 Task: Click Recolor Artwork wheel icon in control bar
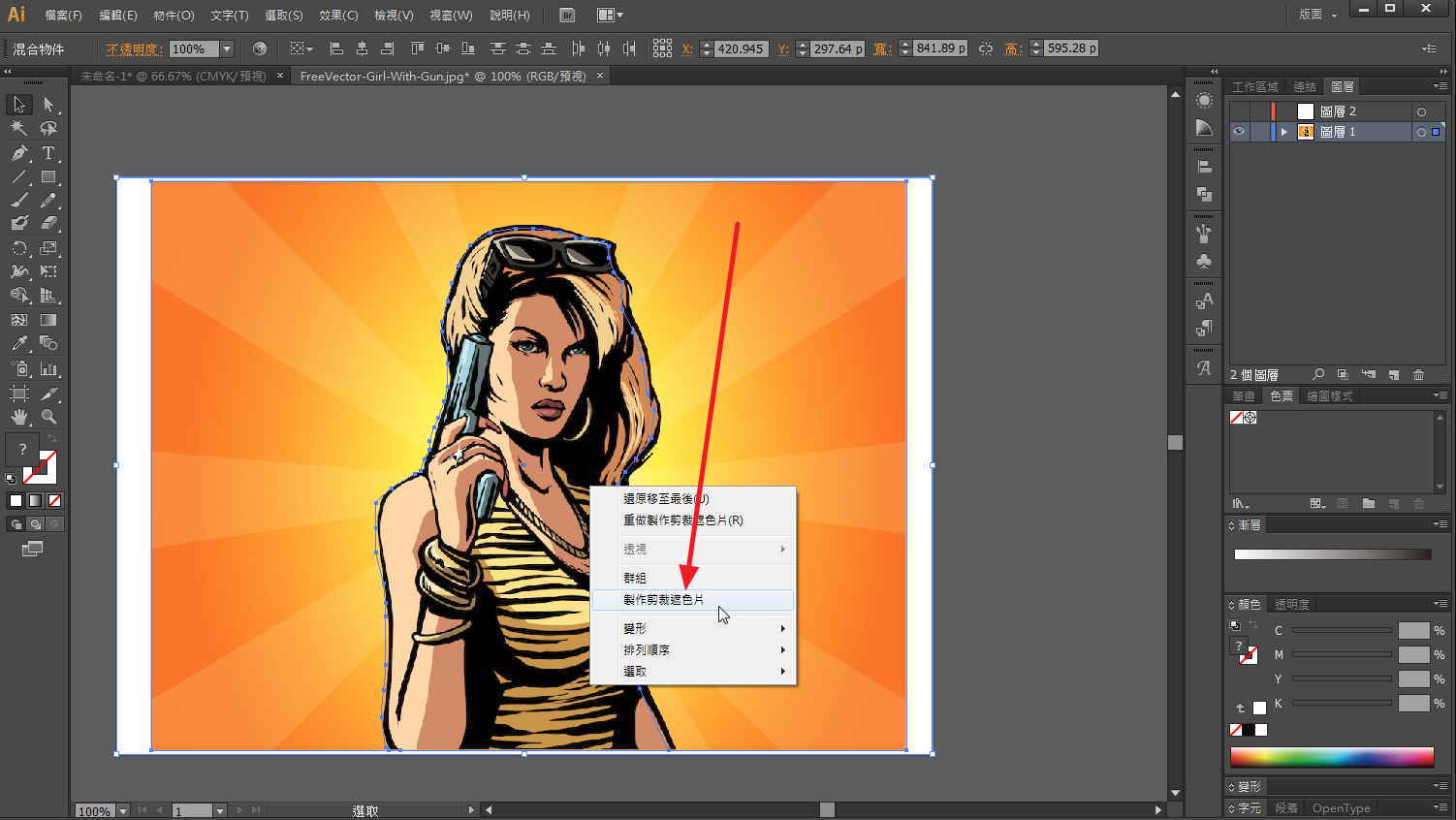260,48
